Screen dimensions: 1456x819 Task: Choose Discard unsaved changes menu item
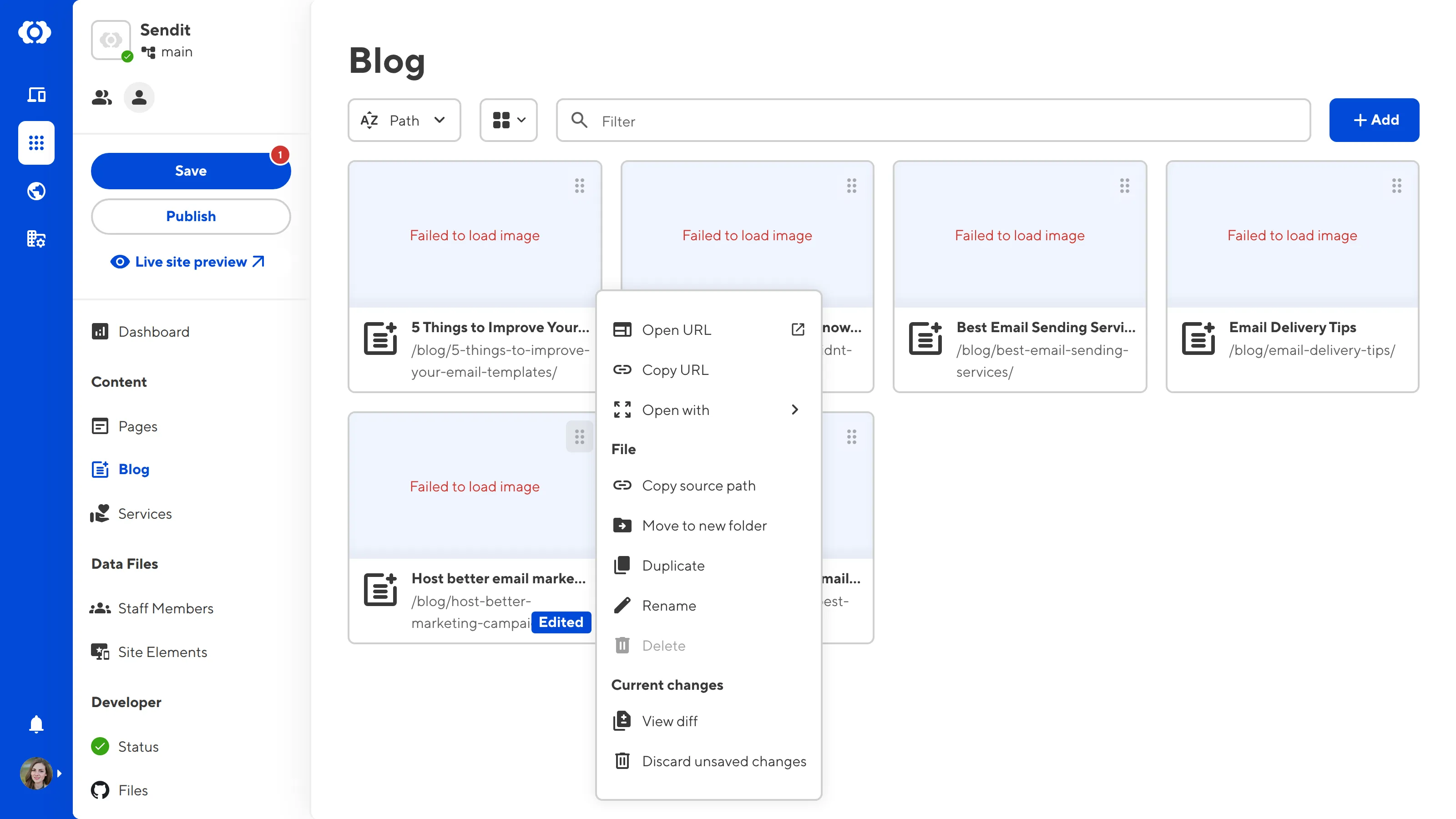[x=723, y=761]
